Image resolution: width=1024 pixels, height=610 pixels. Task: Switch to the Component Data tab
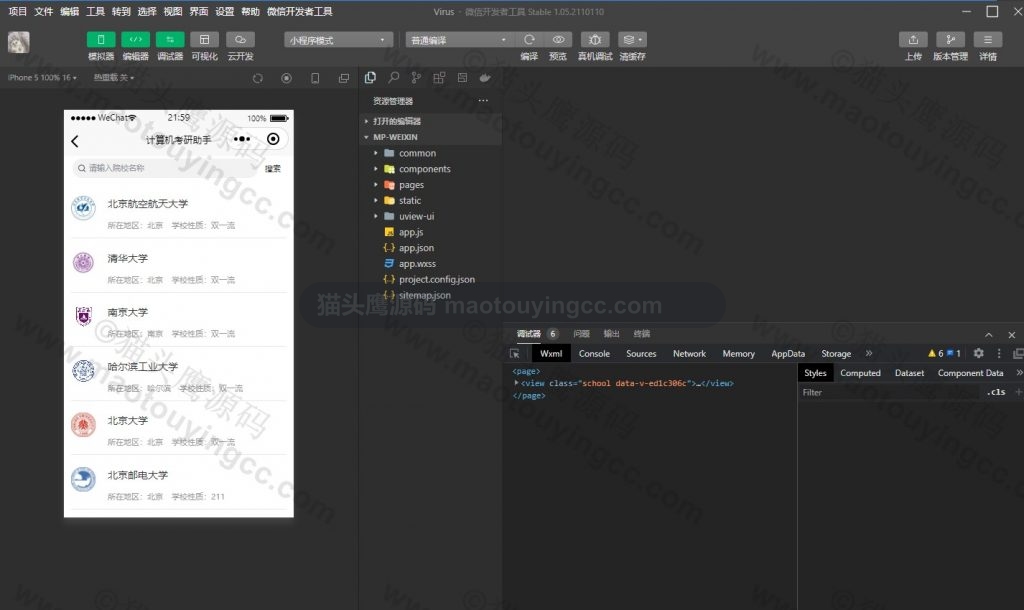(x=970, y=373)
